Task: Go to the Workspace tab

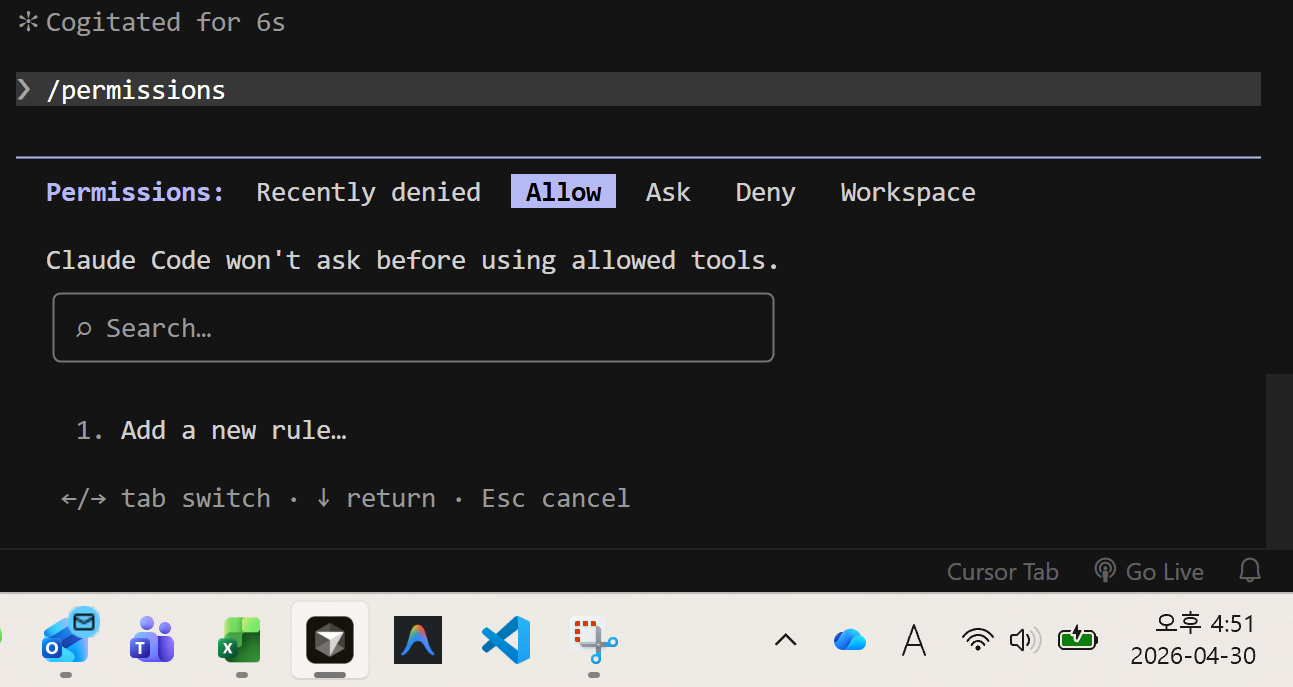Action: pyautogui.click(x=908, y=192)
